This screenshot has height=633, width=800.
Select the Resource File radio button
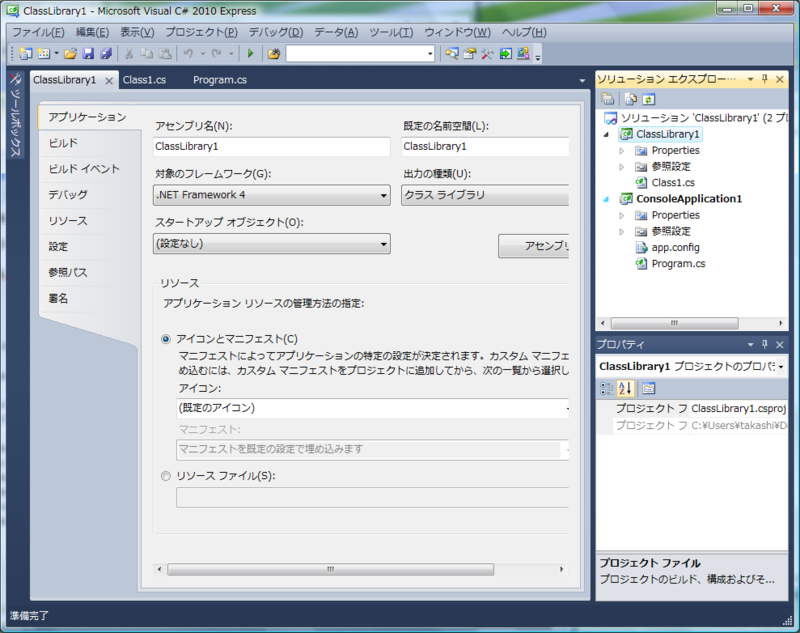166,476
